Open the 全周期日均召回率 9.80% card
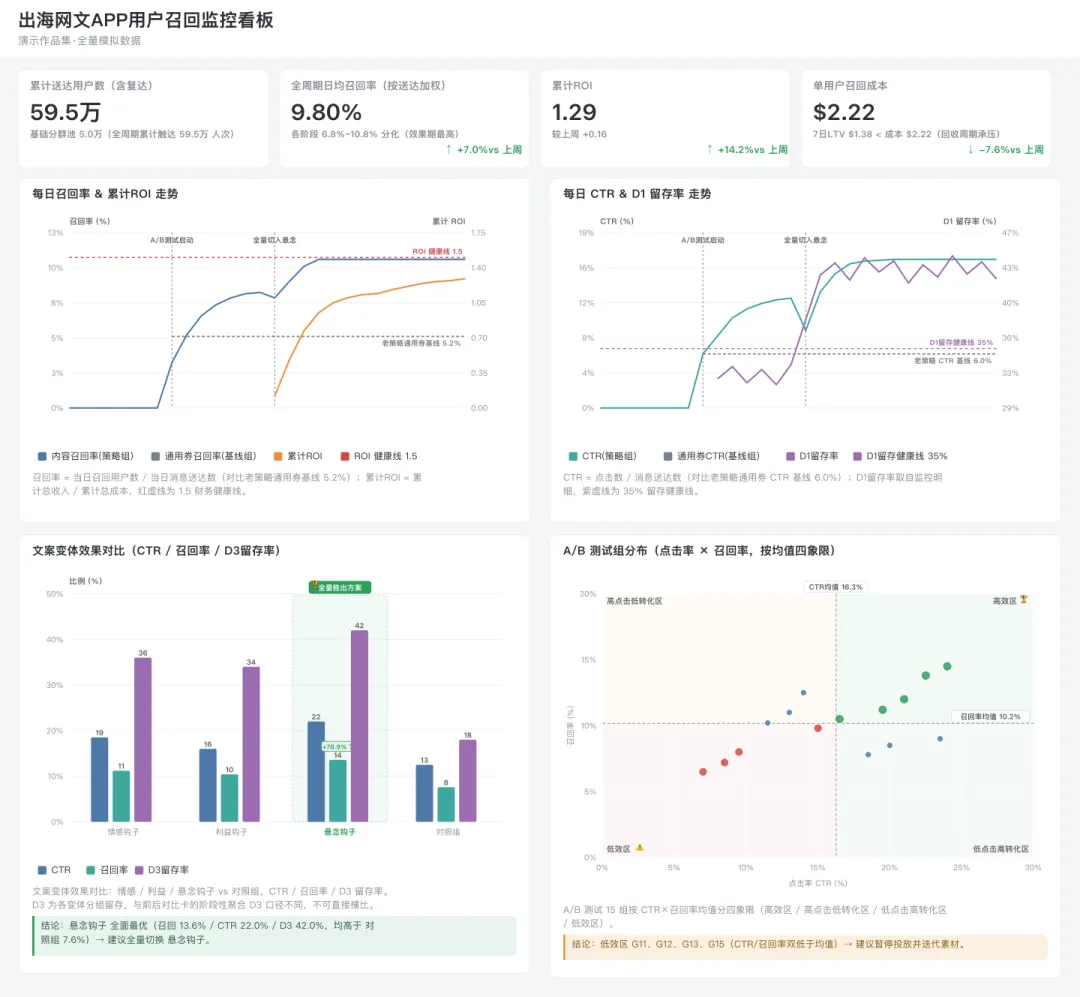Viewport: 1080px width, 997px height. 404,118
